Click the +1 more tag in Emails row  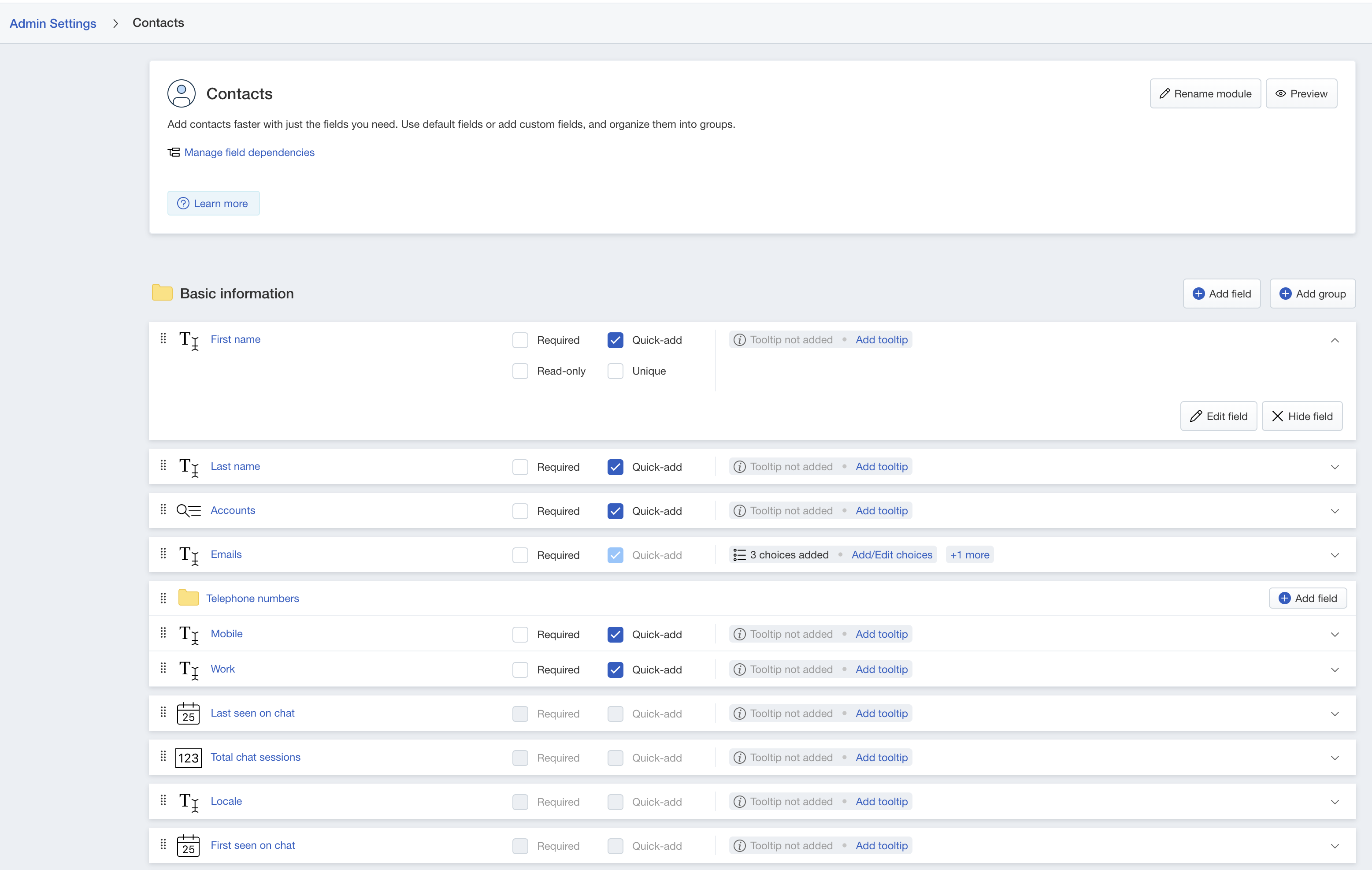(970, 555)
